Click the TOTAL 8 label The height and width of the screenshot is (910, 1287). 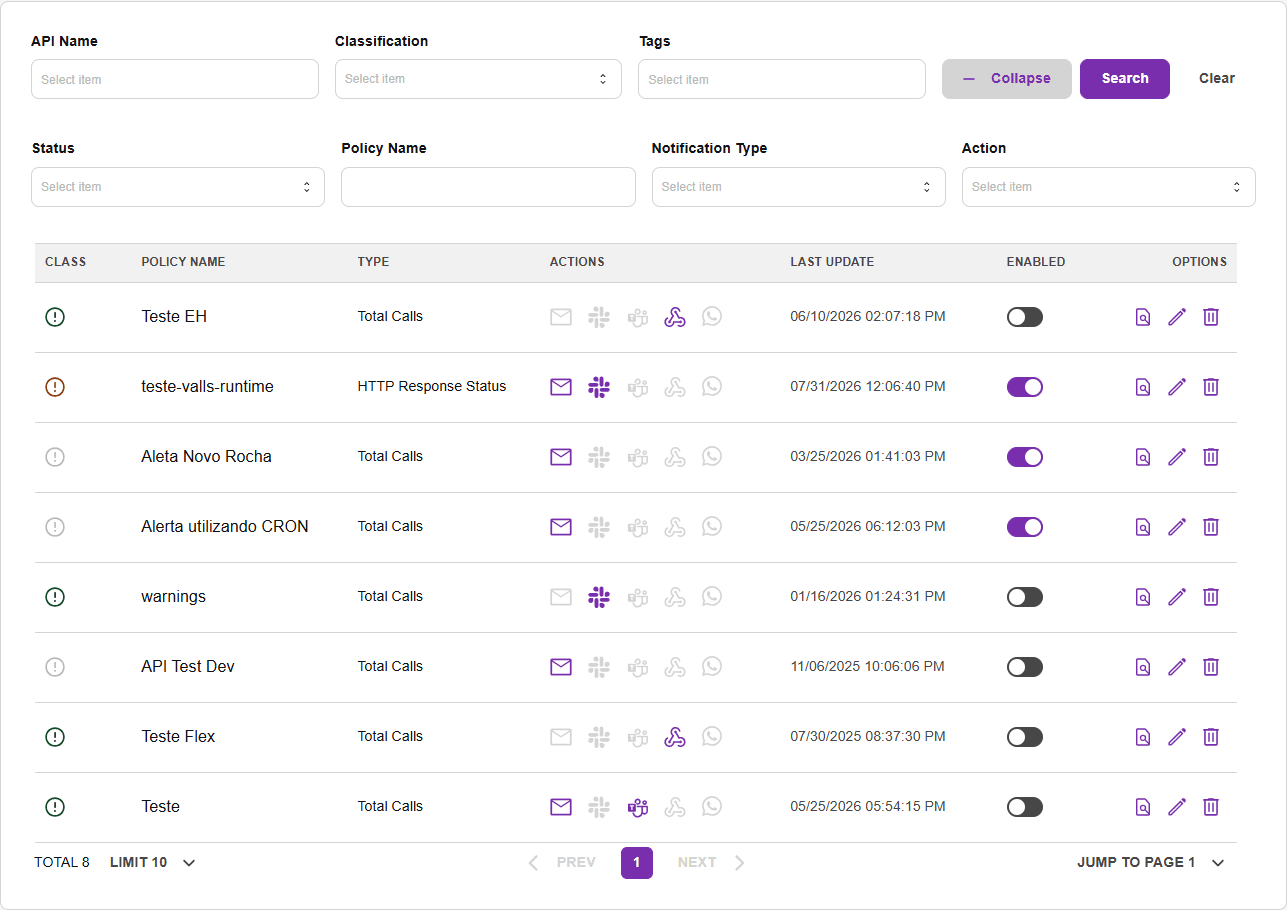pyautogui.click(x=62, y=862)
